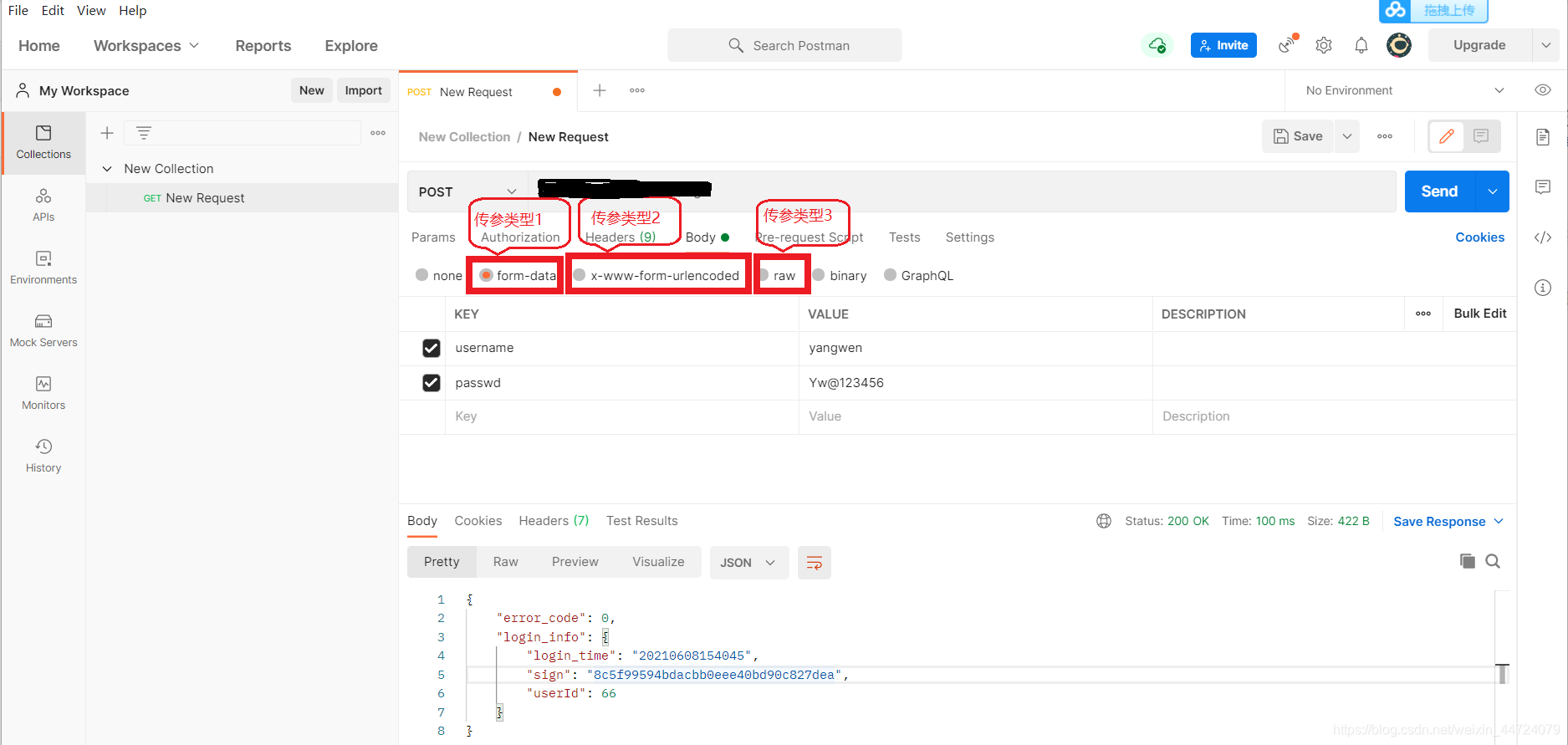
Task: Expand the Save button dropdown arrow
Action: pos(1347,136)
